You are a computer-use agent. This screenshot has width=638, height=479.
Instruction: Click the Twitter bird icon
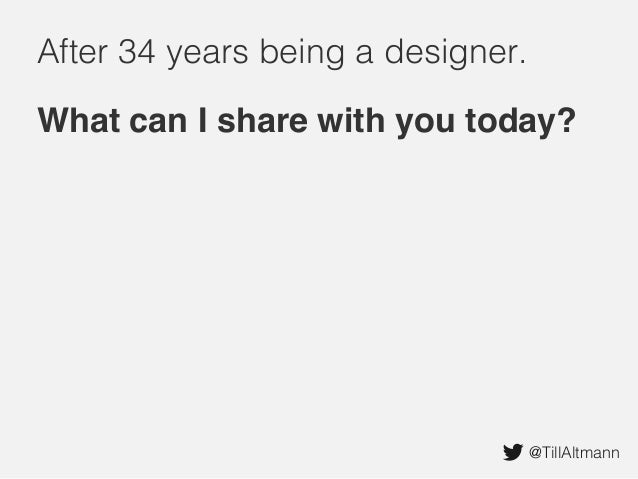(513, 452)
